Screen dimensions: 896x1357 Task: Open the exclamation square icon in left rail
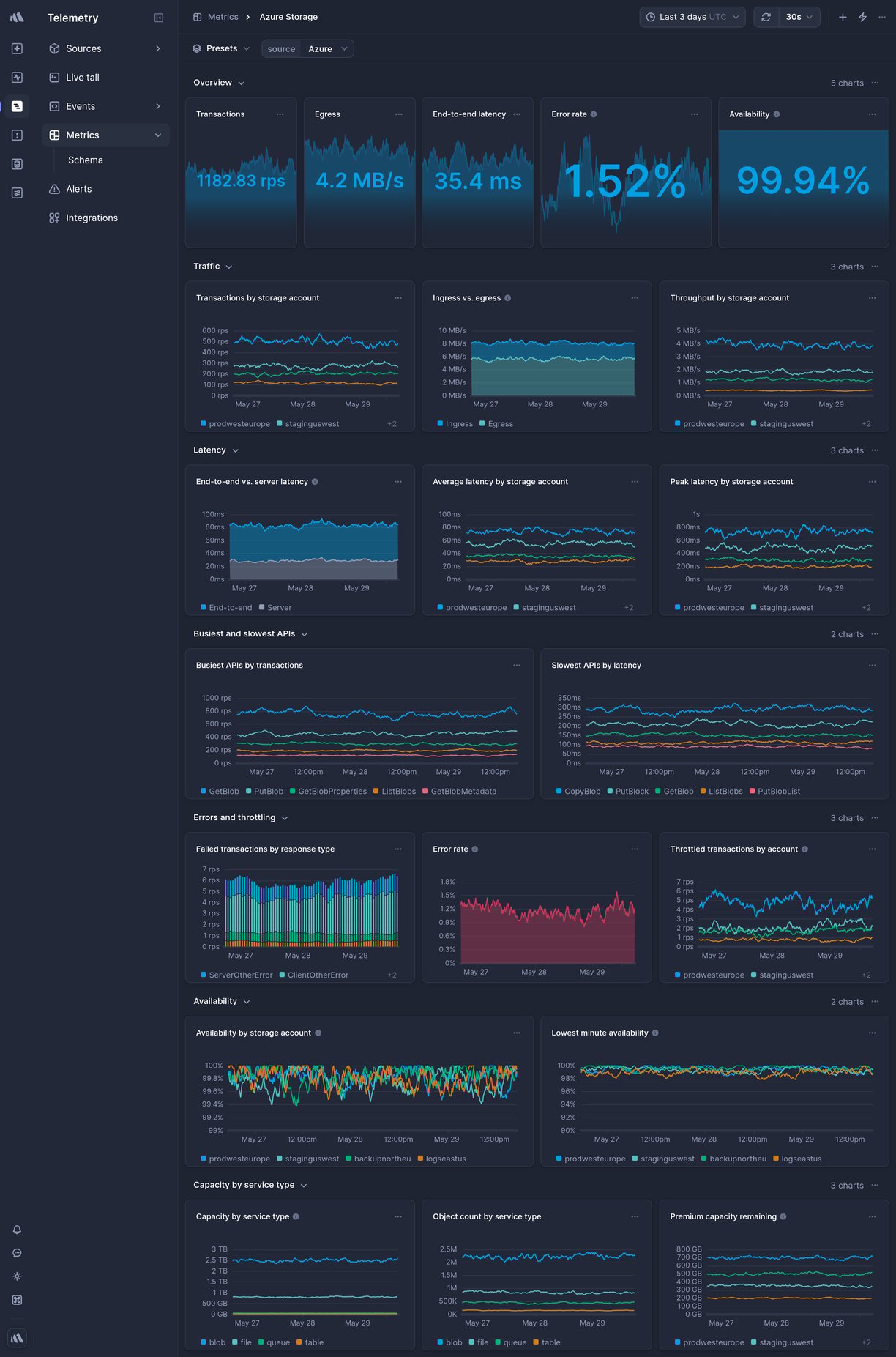point(17,135)
